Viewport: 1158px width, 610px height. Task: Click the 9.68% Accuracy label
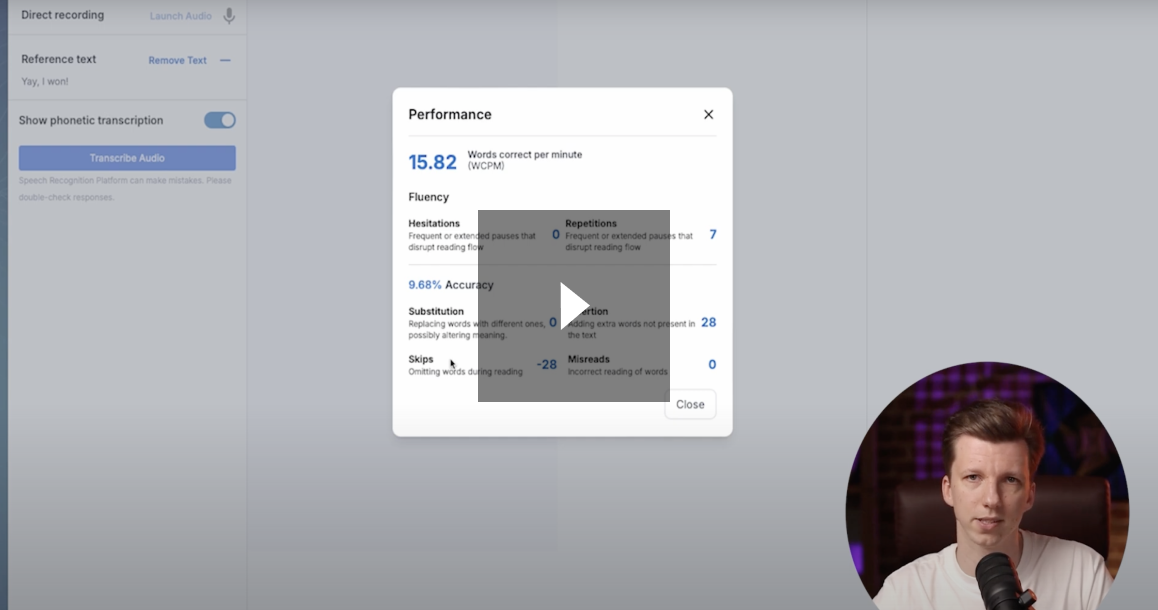coord(450,284)
